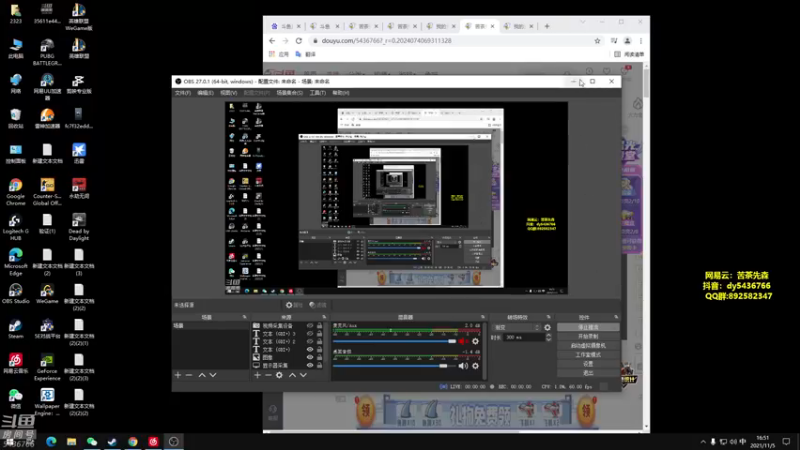Select OBS Studio desktop icon
The height and width of the screenshot is (450, 800).
[x=16, y=295]
